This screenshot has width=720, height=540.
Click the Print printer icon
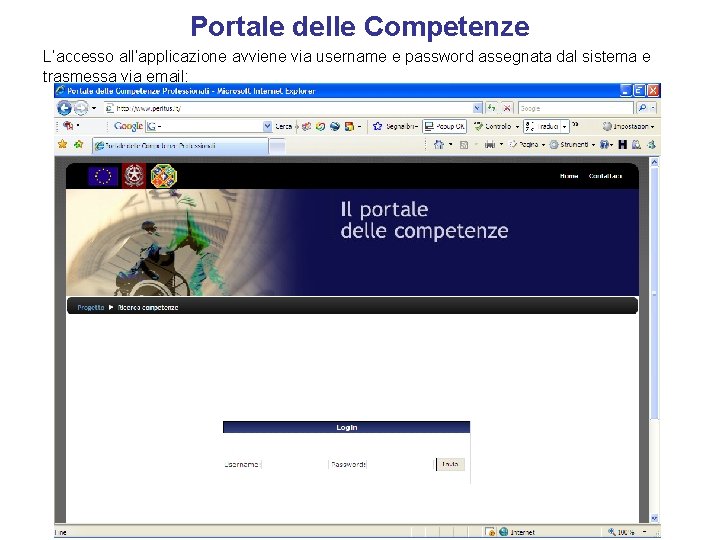pyautogui.click(x=490, y=145)
